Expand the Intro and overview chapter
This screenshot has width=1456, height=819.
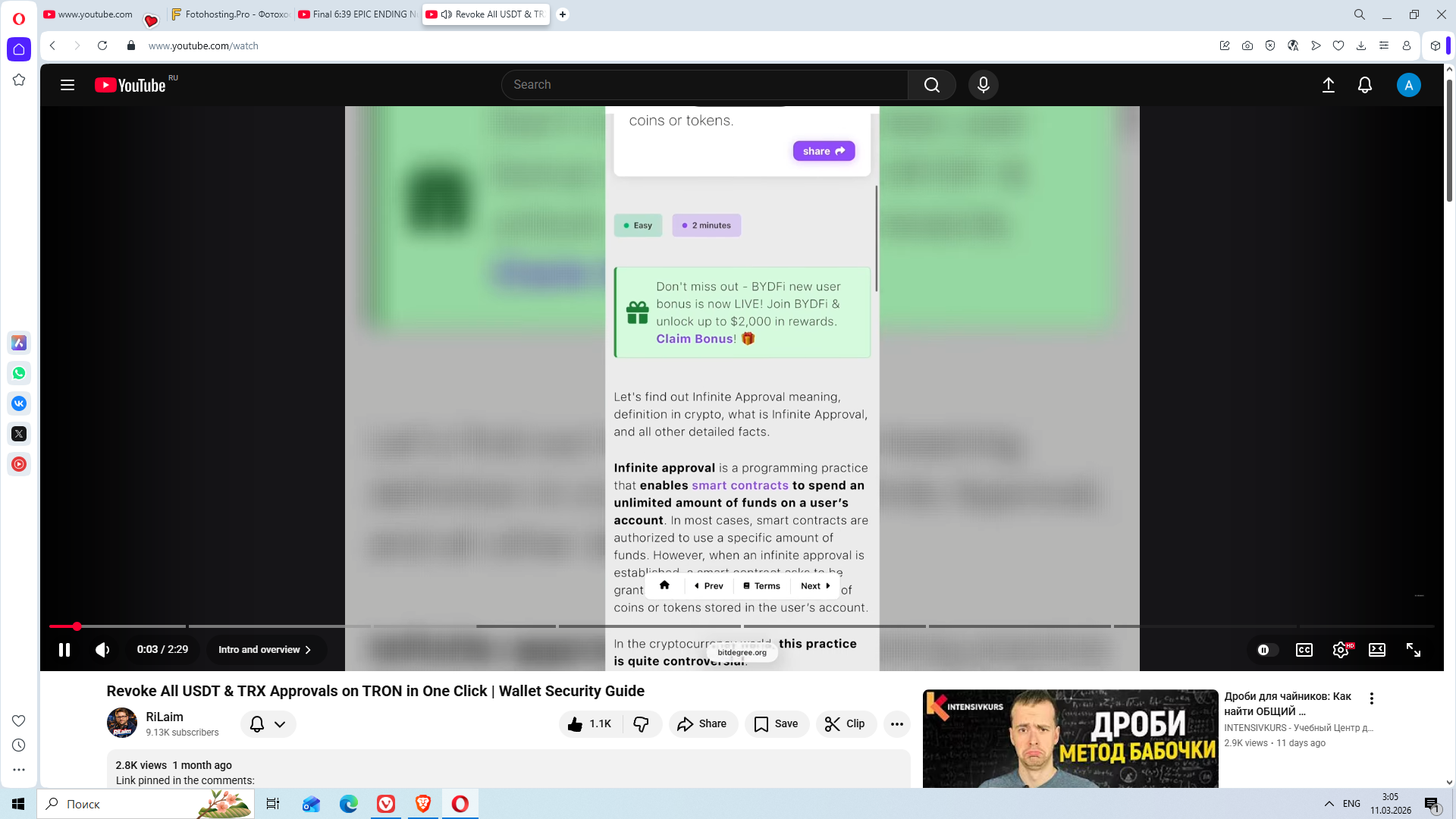pyautogui.click(x=265, y=650)
